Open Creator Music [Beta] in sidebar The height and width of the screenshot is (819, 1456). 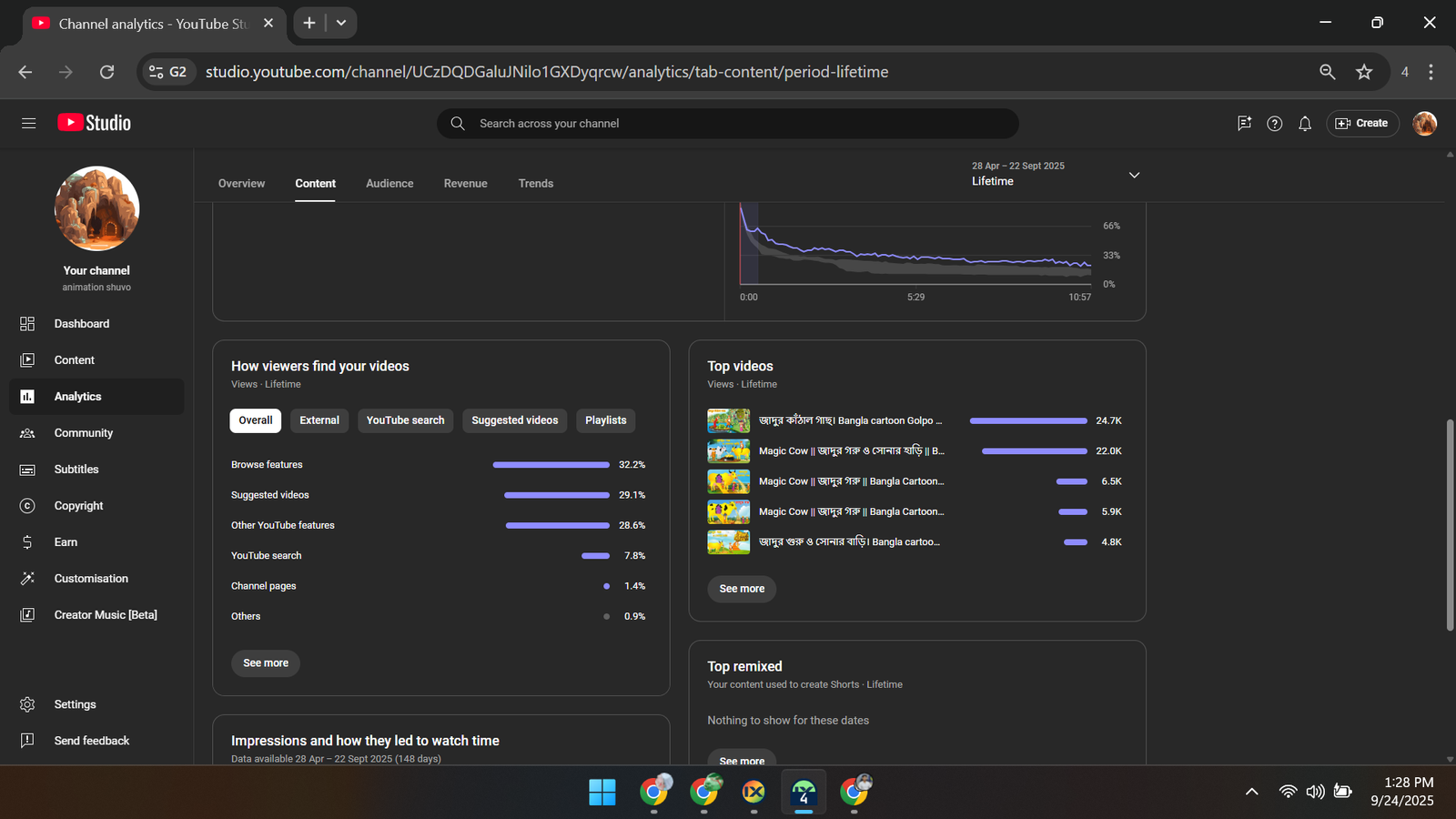(x=106, y=615)
